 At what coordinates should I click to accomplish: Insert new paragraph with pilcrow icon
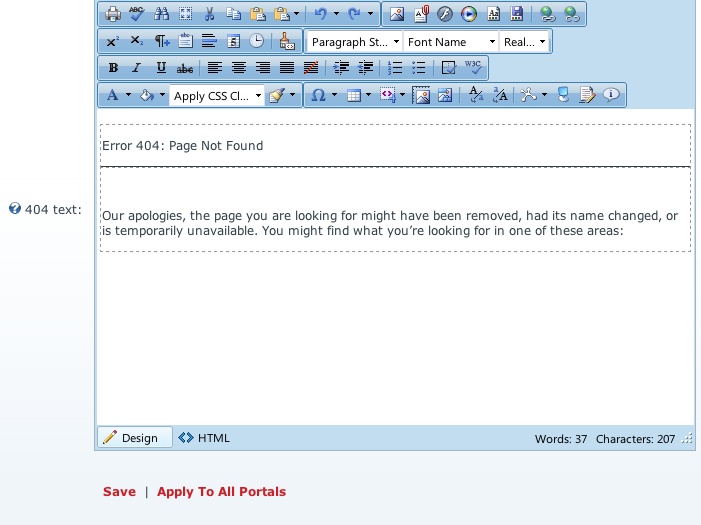161,42
